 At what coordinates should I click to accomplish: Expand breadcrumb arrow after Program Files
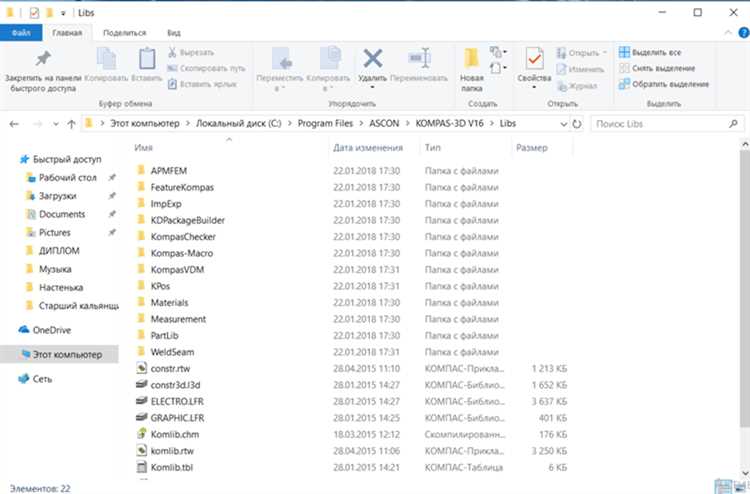pos(362,124)
